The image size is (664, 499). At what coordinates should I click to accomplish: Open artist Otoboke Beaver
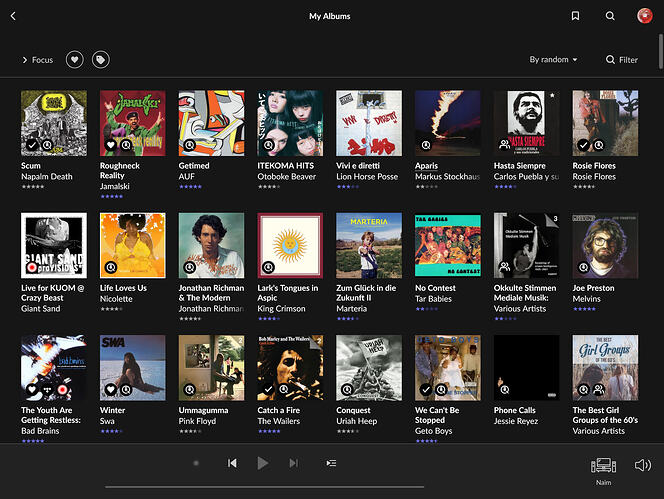287,177
